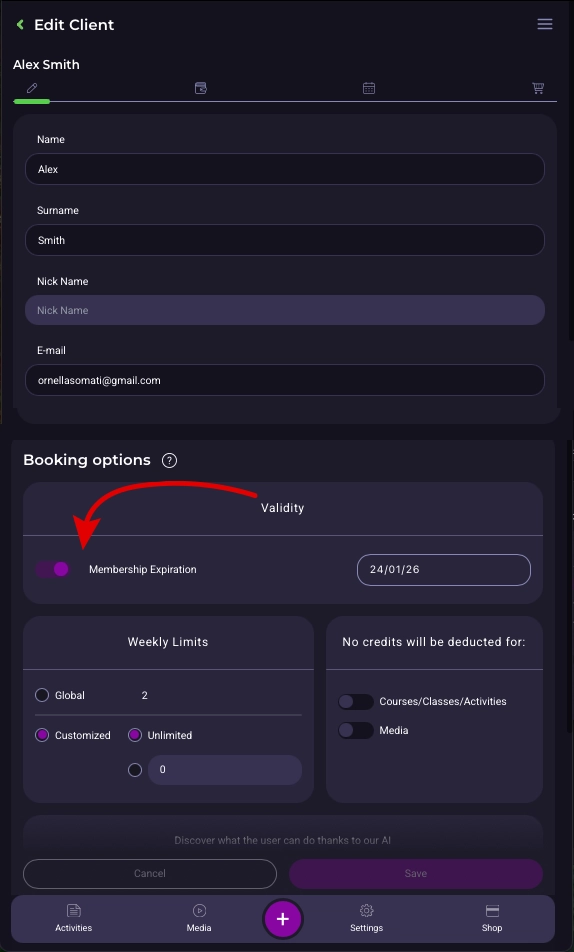Image resolution: width=574 pixels, height=952 pixels.
Task: Choose the Unlimited radio option
Action: click(x=135, y=735)
